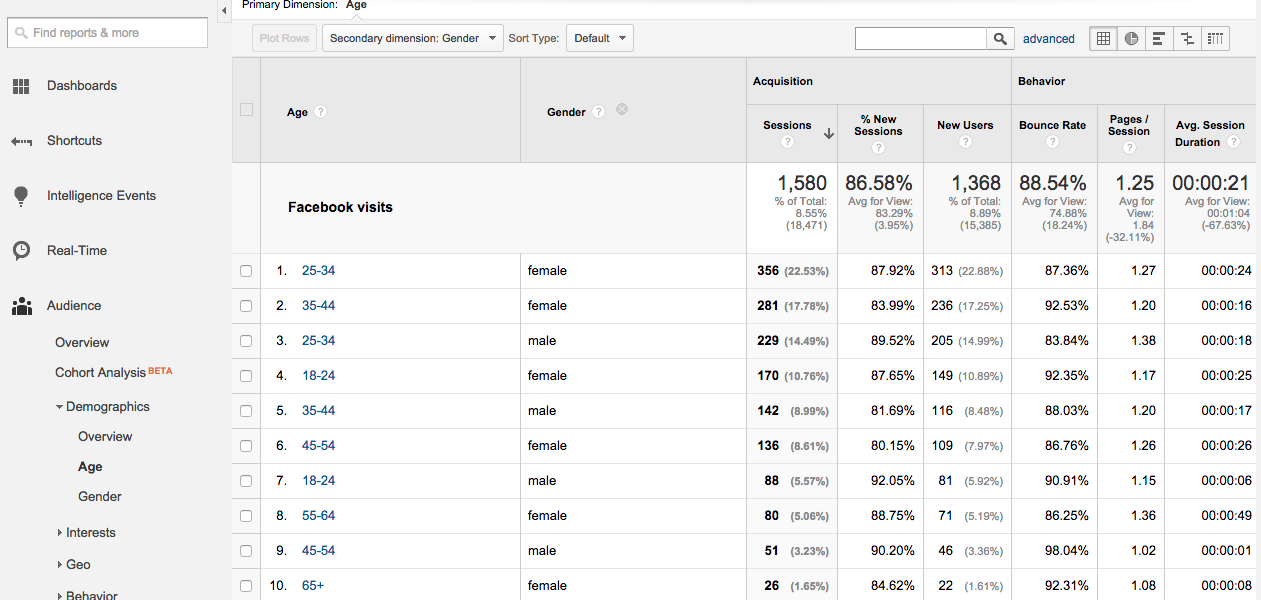Screen dimensions: 1261x600
Task: Open help tooltip for Bounce Rate
Action: tap(1052, 142)
